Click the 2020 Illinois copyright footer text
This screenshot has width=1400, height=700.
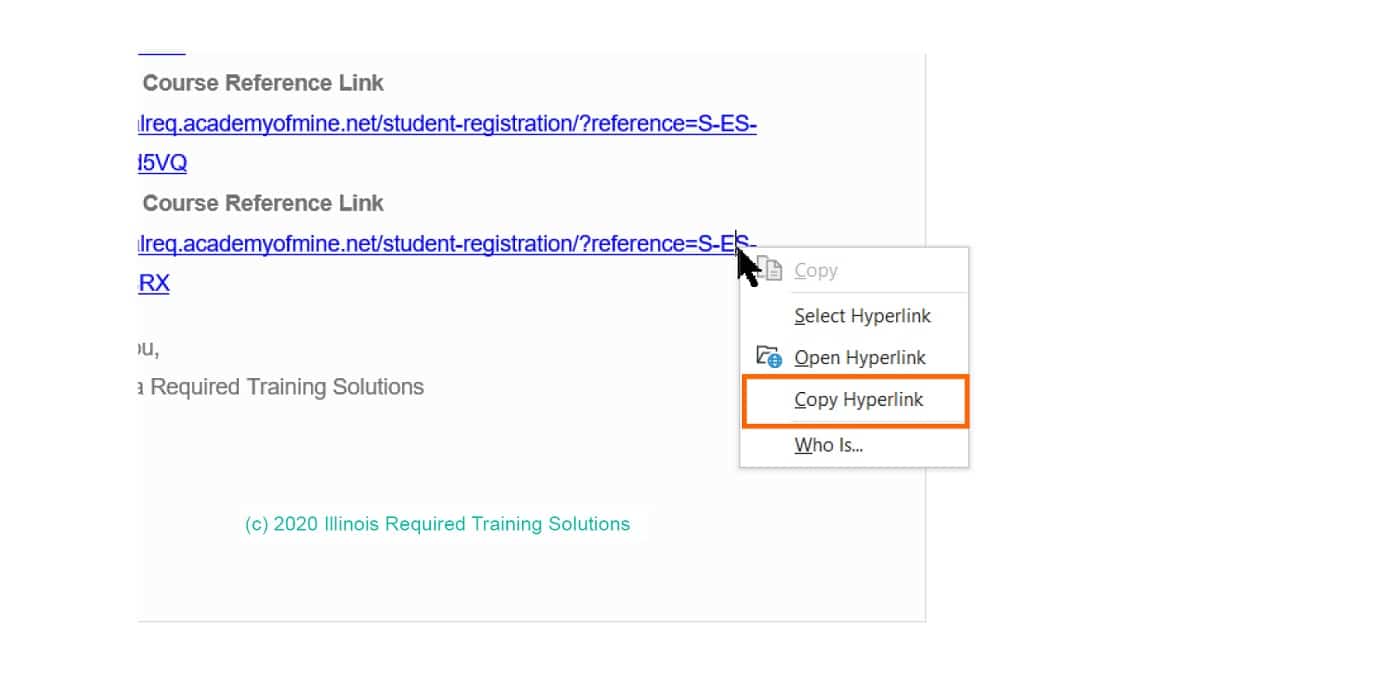pos(438,524)
